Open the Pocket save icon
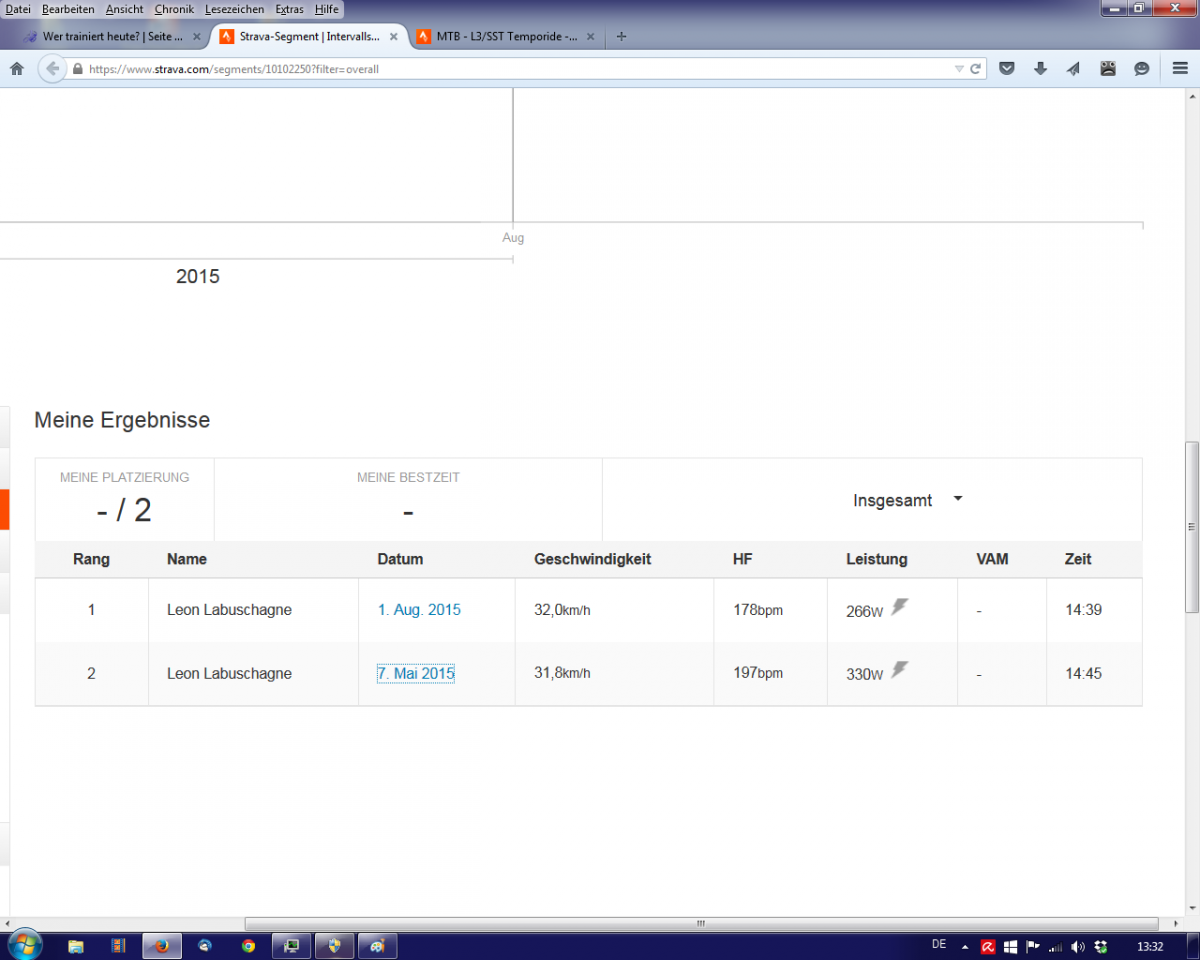 [x=1007, y=69]
